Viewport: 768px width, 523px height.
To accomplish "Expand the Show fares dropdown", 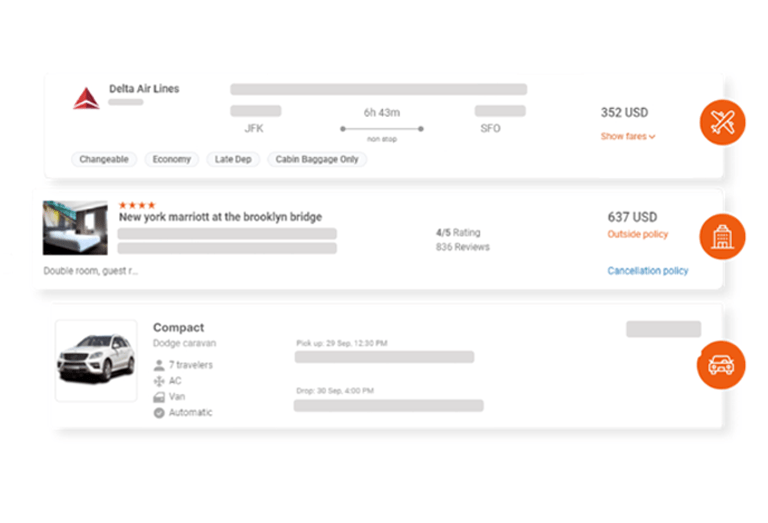I will (x=628, y=136).
